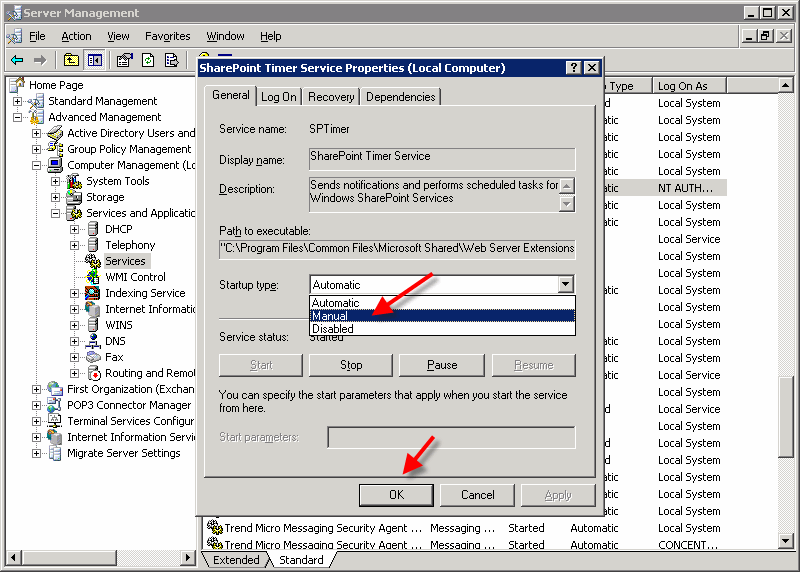Click the Storage icon in tree
The image size is (800, 572).
coord(74,197)
